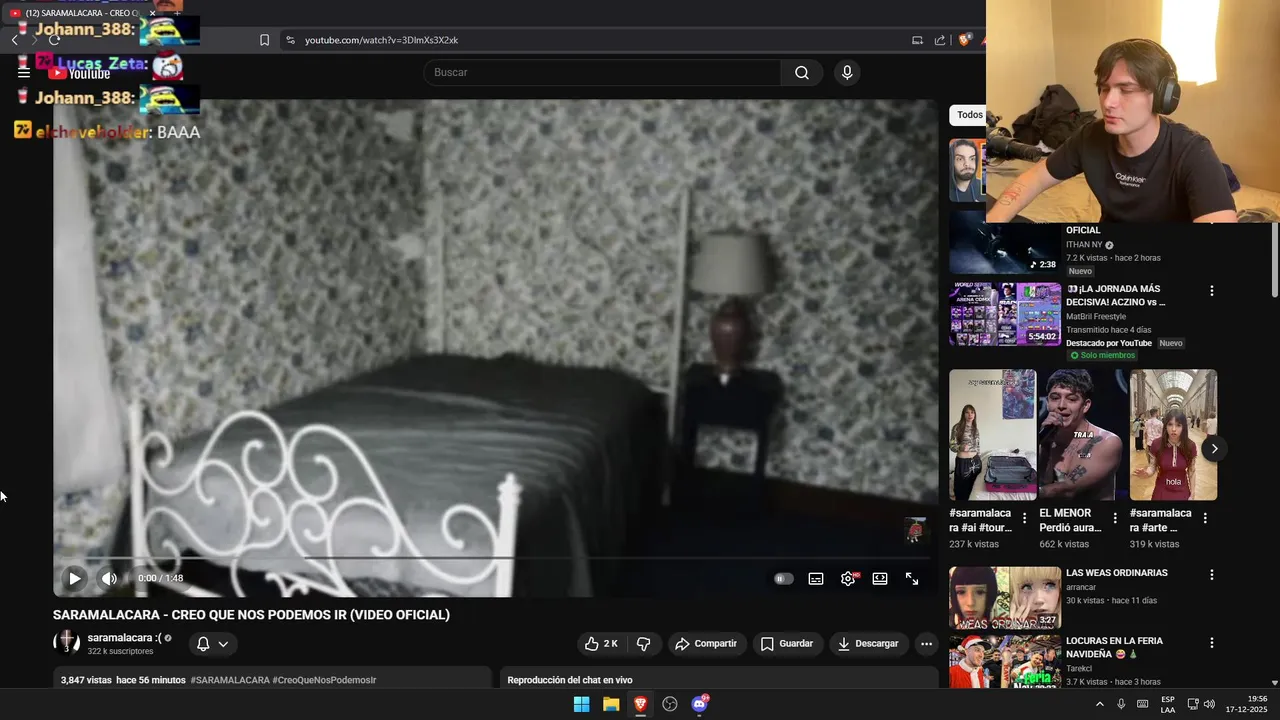Open the Reproducción del chat en vivo panel

pyautogui.click(x=719, y=679)
